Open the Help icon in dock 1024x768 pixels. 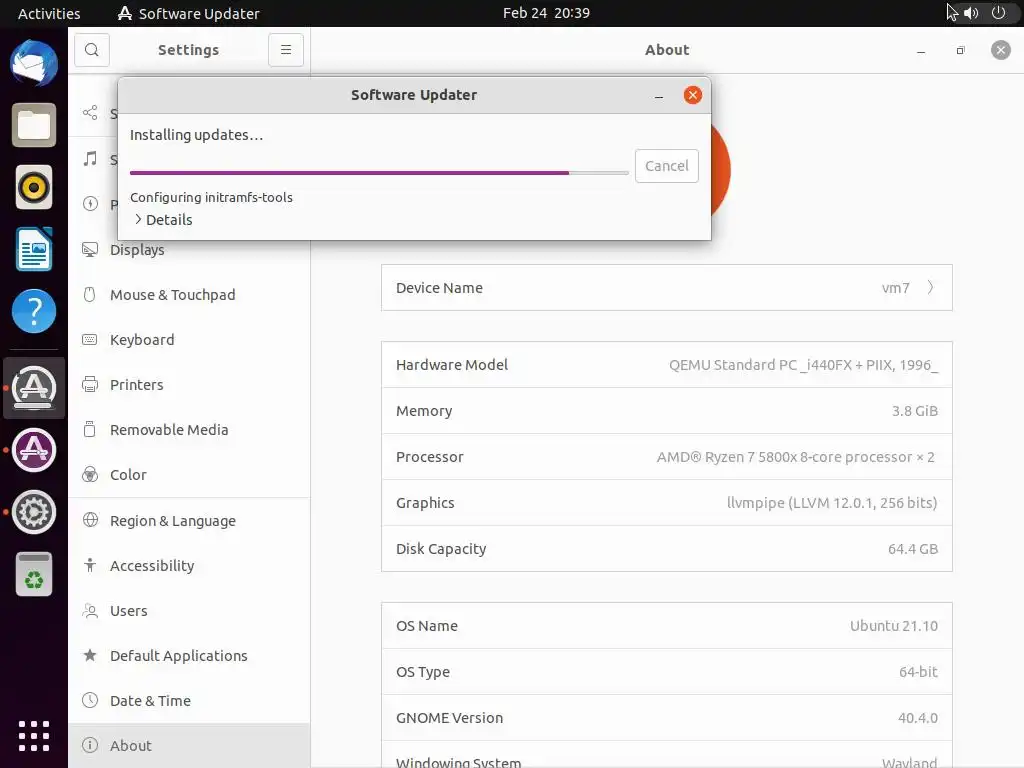(x=34, y=311)
